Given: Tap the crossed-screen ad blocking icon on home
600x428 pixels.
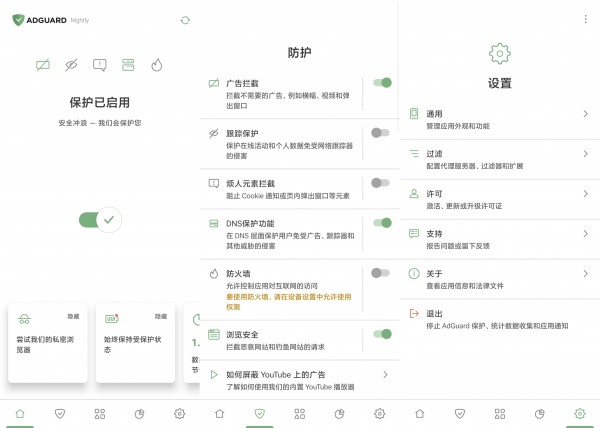Looking at the screenshot, I should pos(43,65).
